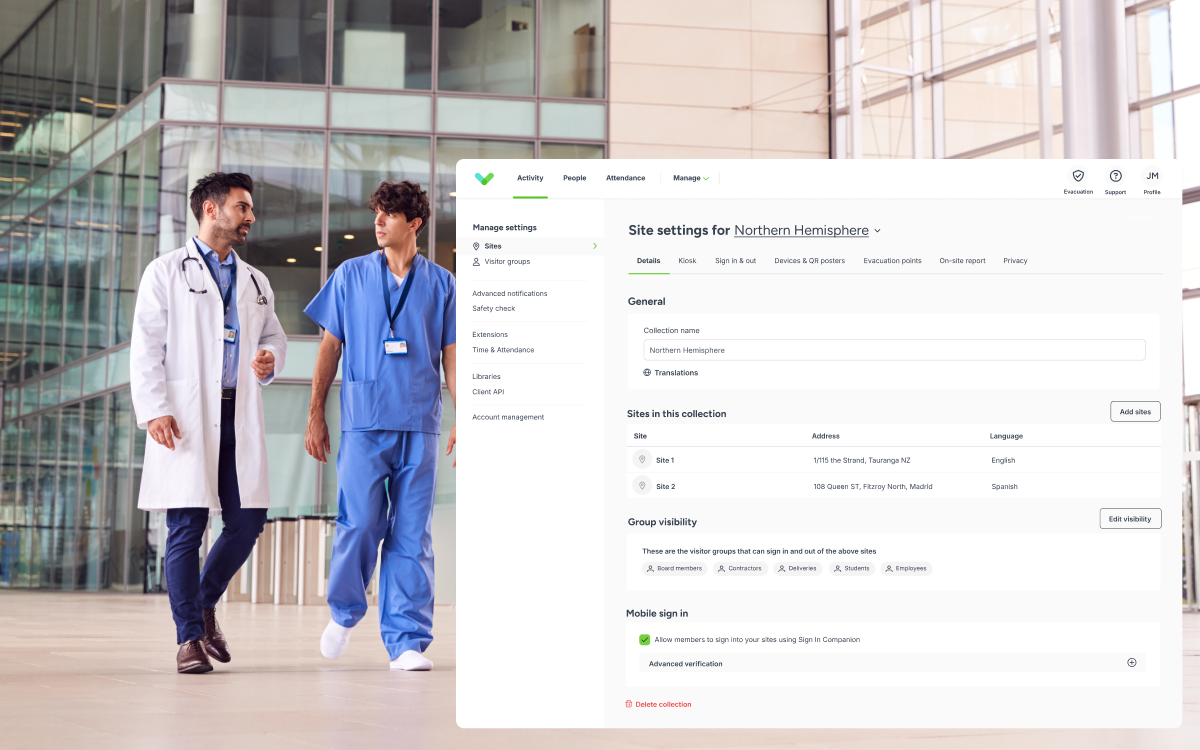Open the Northern Hemisphere collection dropdown
1200x750 pixels.
click(x=808, y=230)
